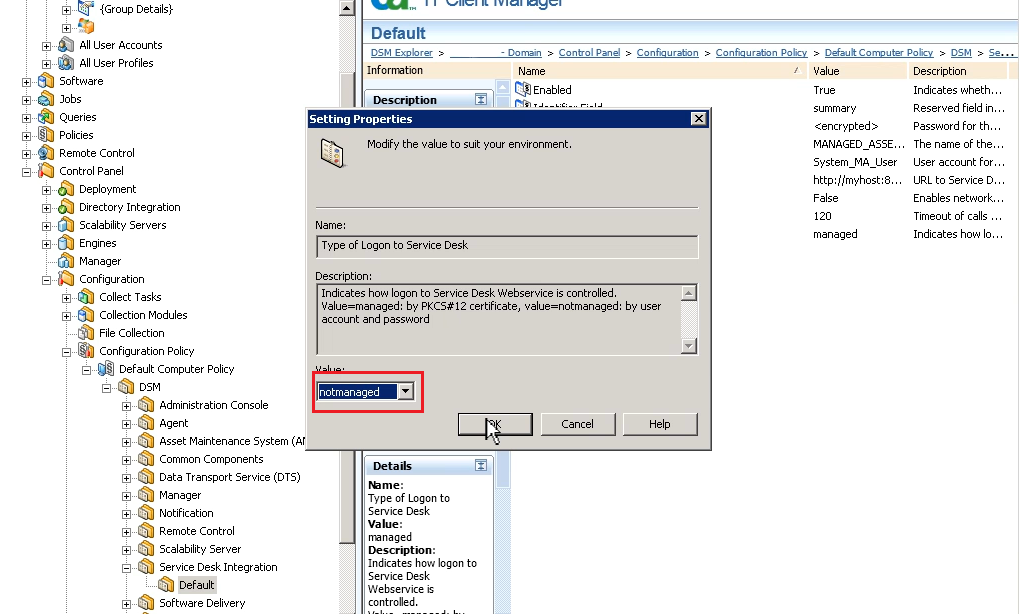This screenshot has width=1019, height=614.
Task: Expand the Data Transport Service node
Action: (x=126, y=478)
